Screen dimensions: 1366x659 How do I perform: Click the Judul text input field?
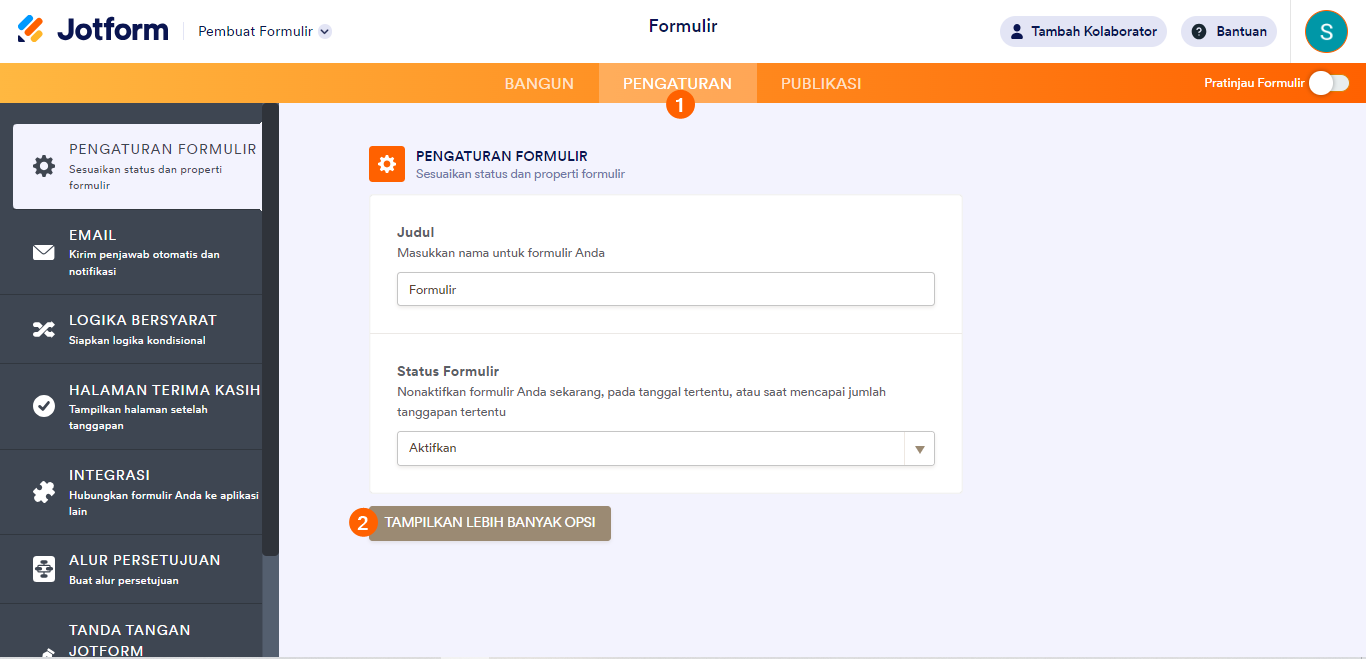[x=666, y=289]
